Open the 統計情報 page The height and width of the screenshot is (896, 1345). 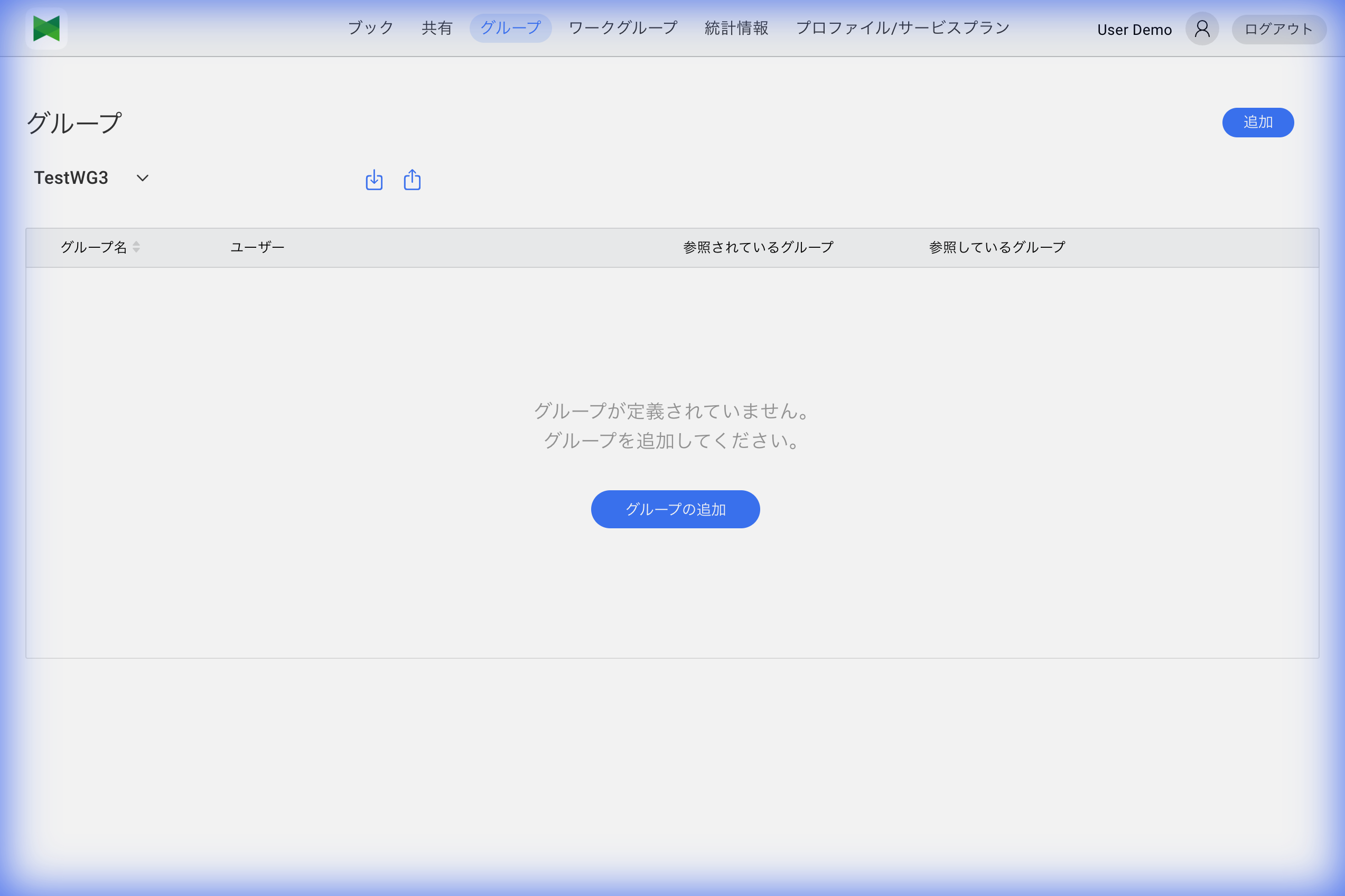[735, 27]
